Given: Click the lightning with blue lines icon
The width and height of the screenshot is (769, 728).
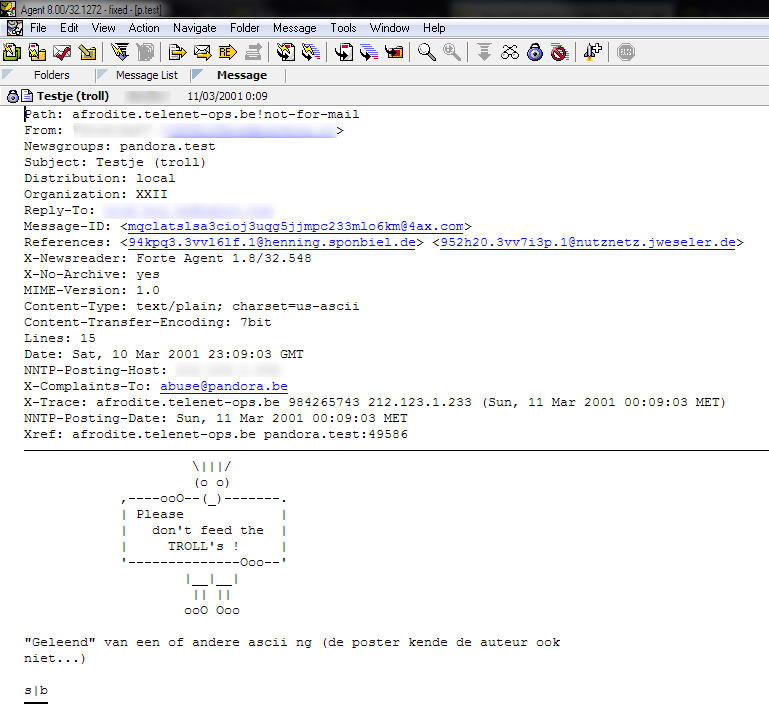Looking at the screenshot, I should click(x=311, y=52).
